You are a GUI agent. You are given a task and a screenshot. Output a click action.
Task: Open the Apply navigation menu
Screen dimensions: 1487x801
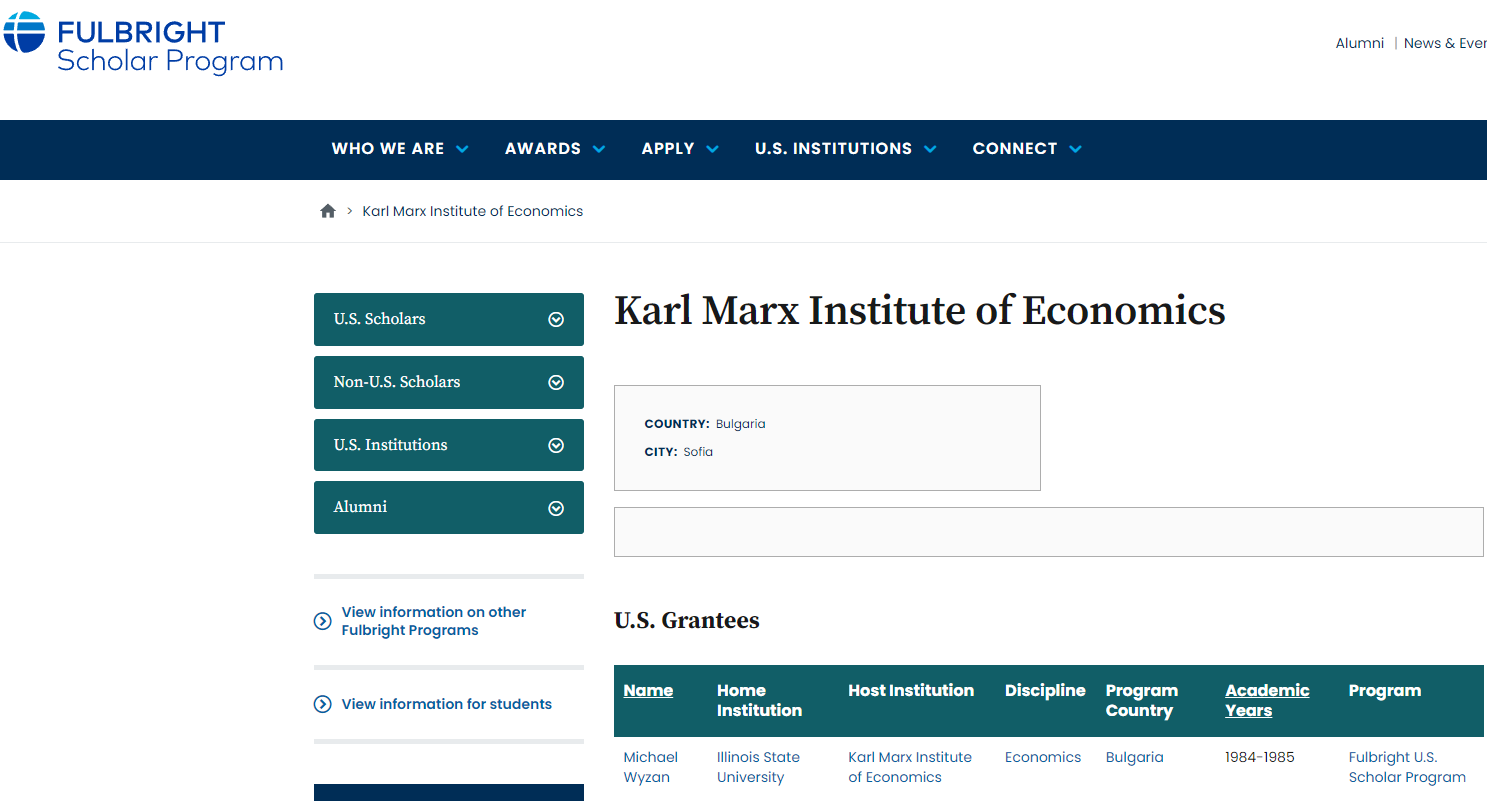click(x=679, y=149)
